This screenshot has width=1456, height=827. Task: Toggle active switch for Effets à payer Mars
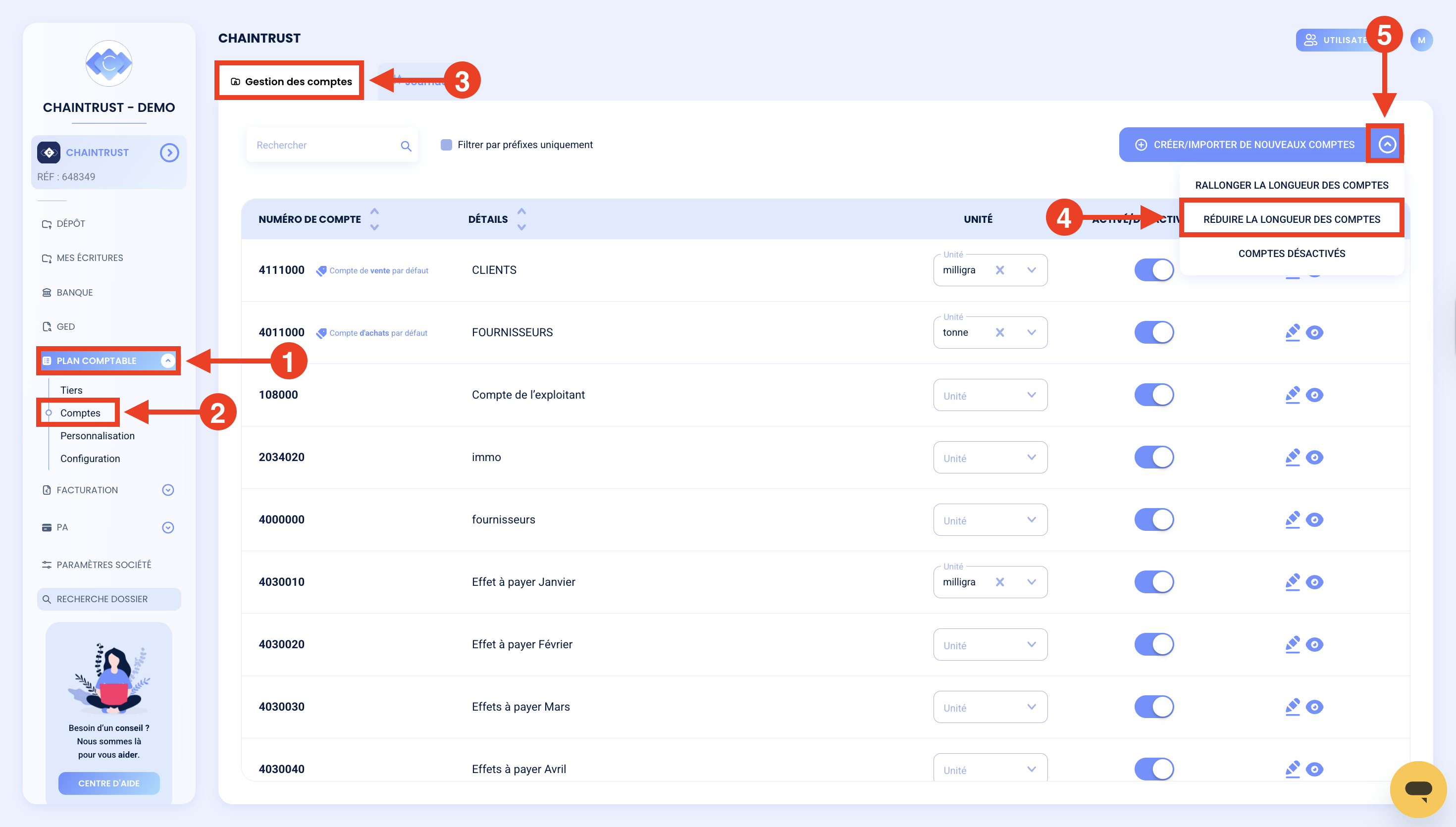1154,707
